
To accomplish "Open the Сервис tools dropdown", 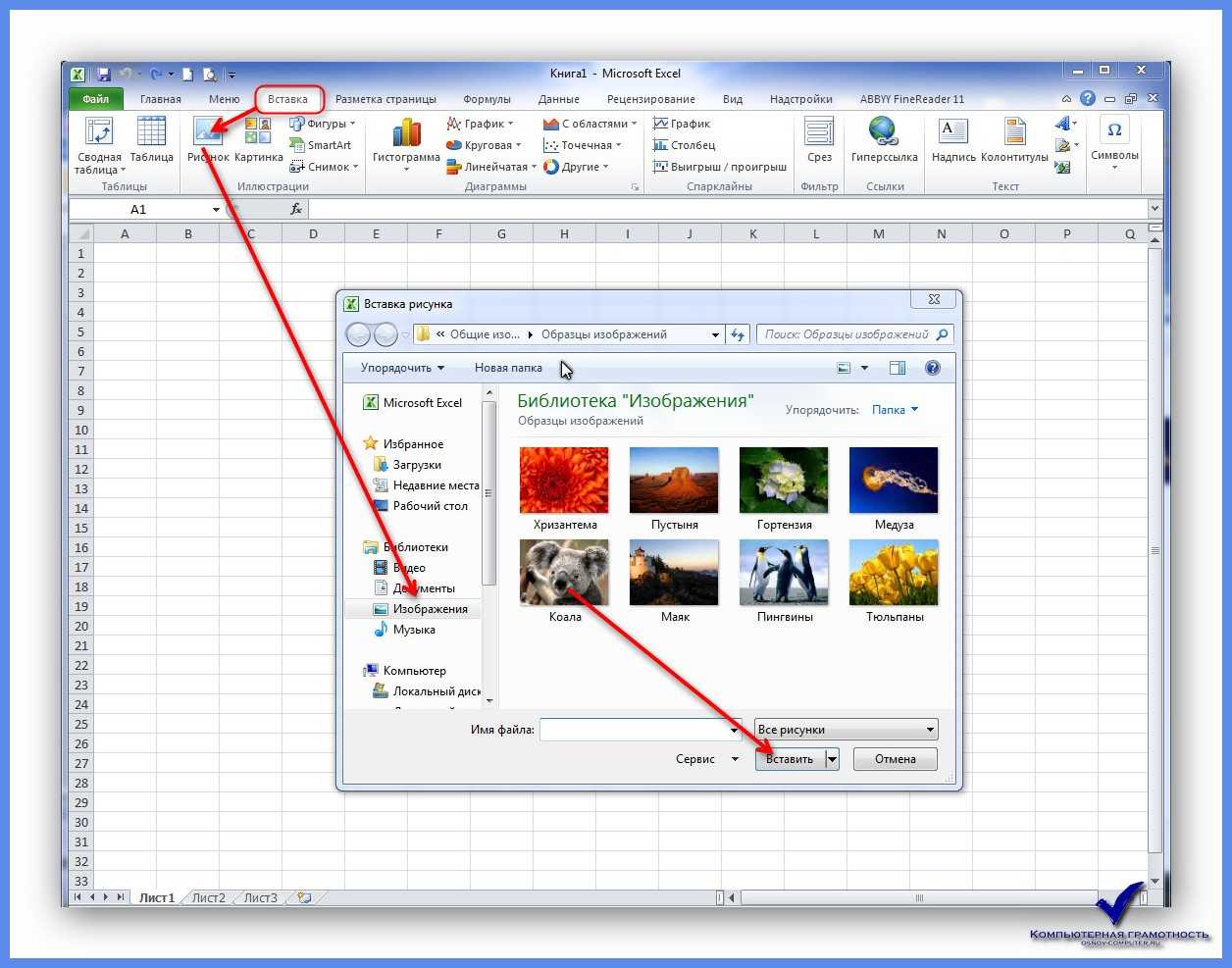I will [706, 759].
